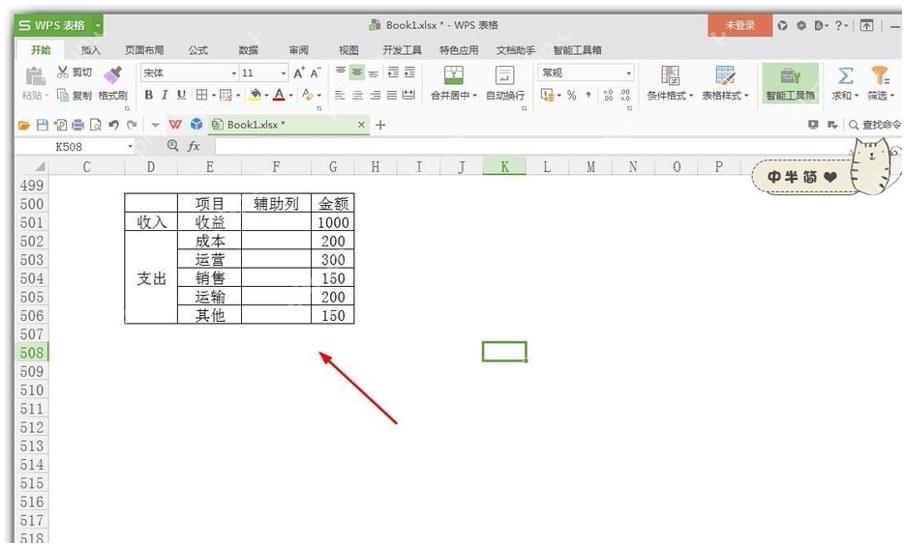Click the decrease indent icon
This screenshot has height=545, width=904.
393,72
